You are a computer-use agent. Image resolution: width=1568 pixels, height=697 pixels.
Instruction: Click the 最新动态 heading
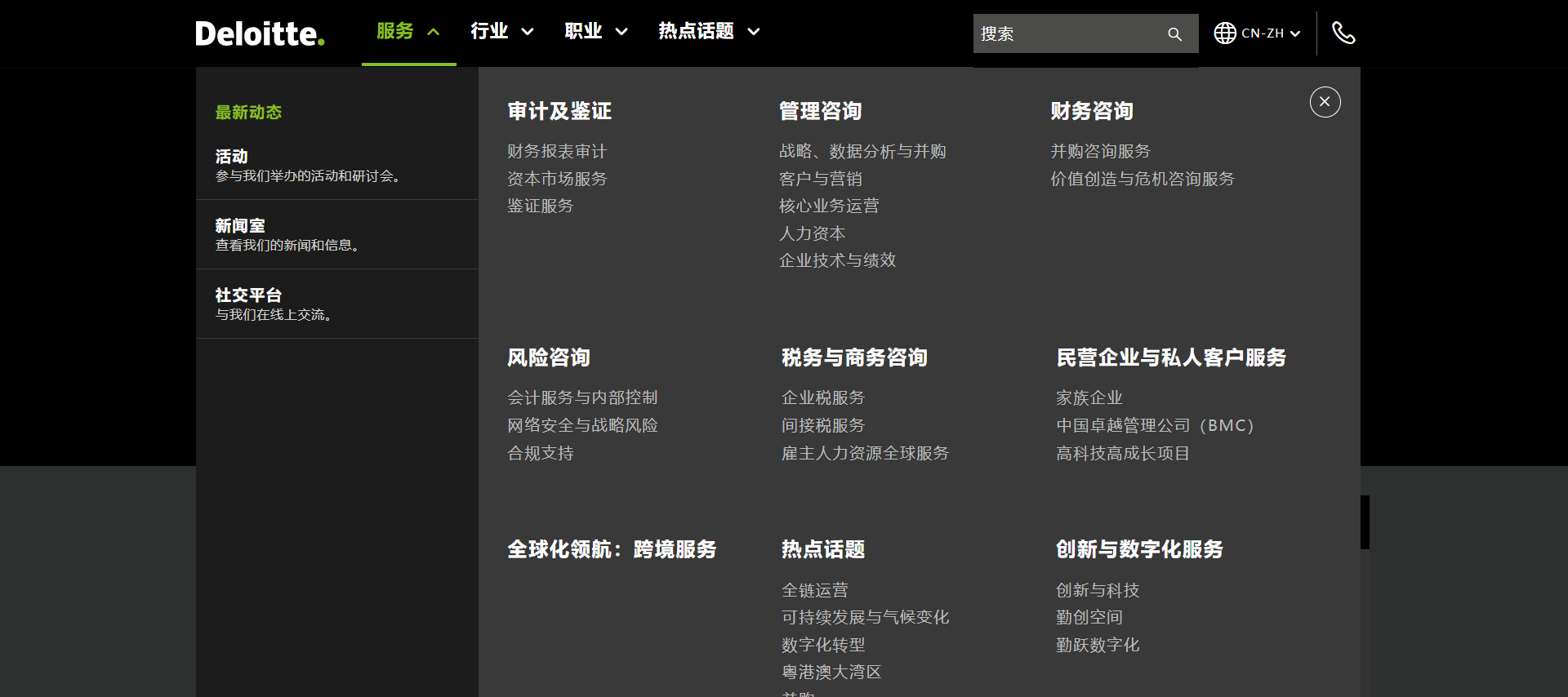[x=248, y=113]
